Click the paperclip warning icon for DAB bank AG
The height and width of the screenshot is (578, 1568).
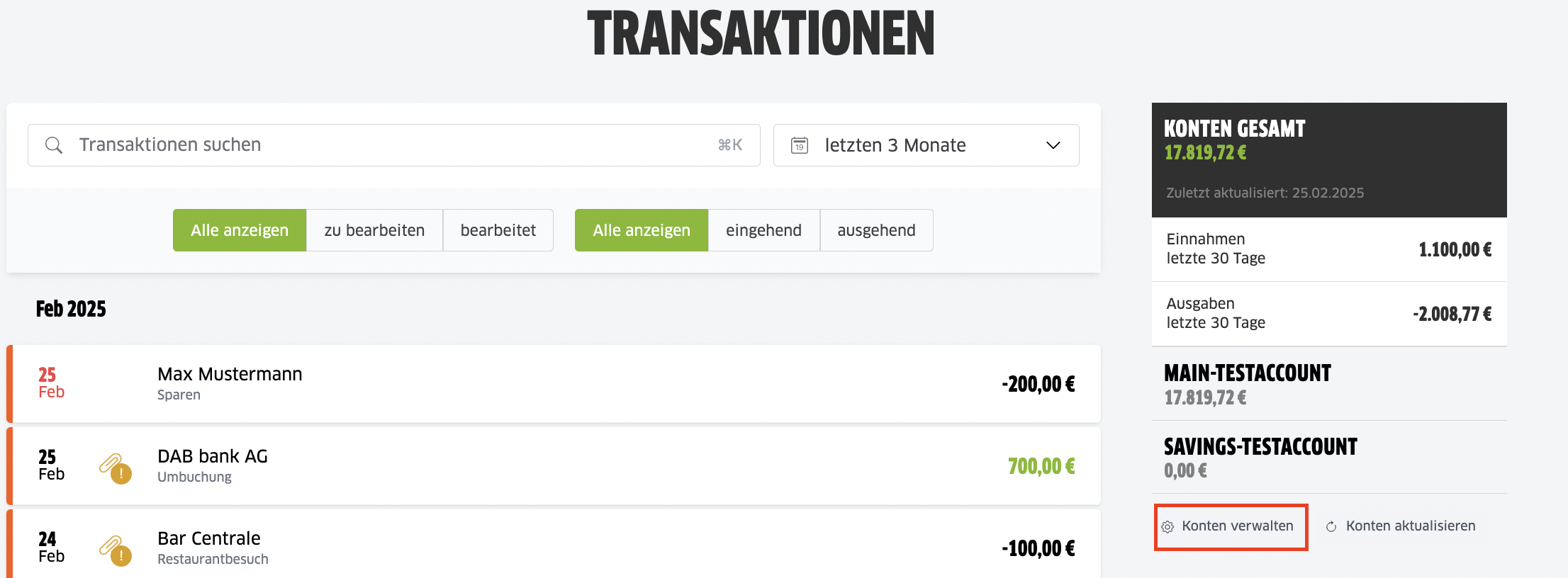[x=116, y=468]
